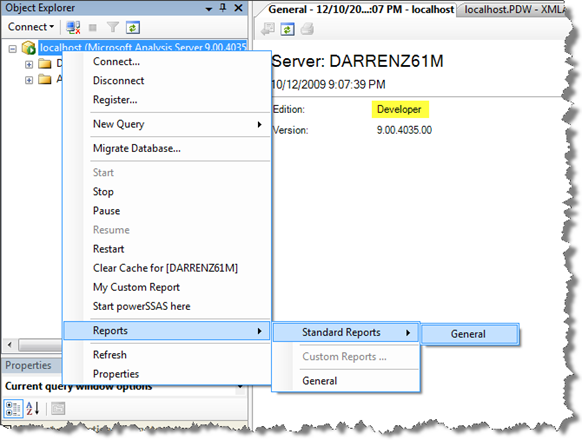Click the pin auto-hide icon in Object Explorer

[x=223, y=7]
